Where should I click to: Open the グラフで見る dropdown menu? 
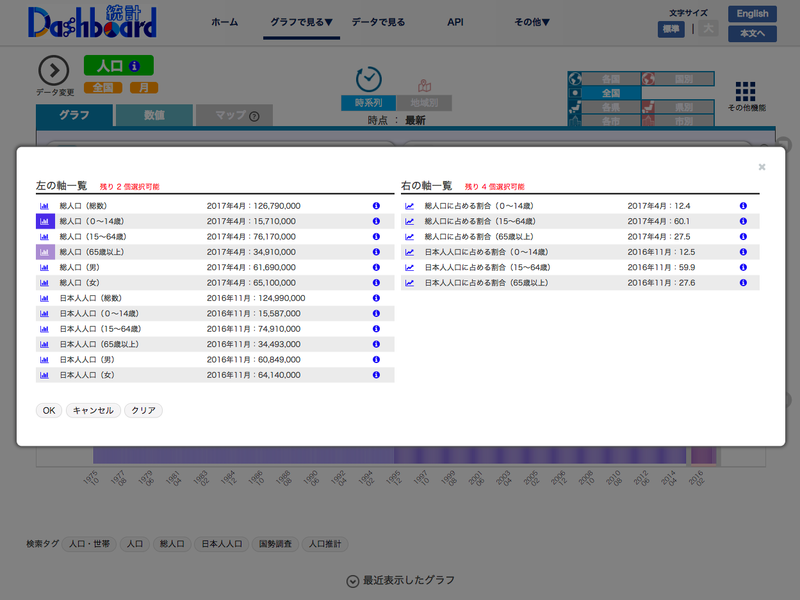pos(302,22)
